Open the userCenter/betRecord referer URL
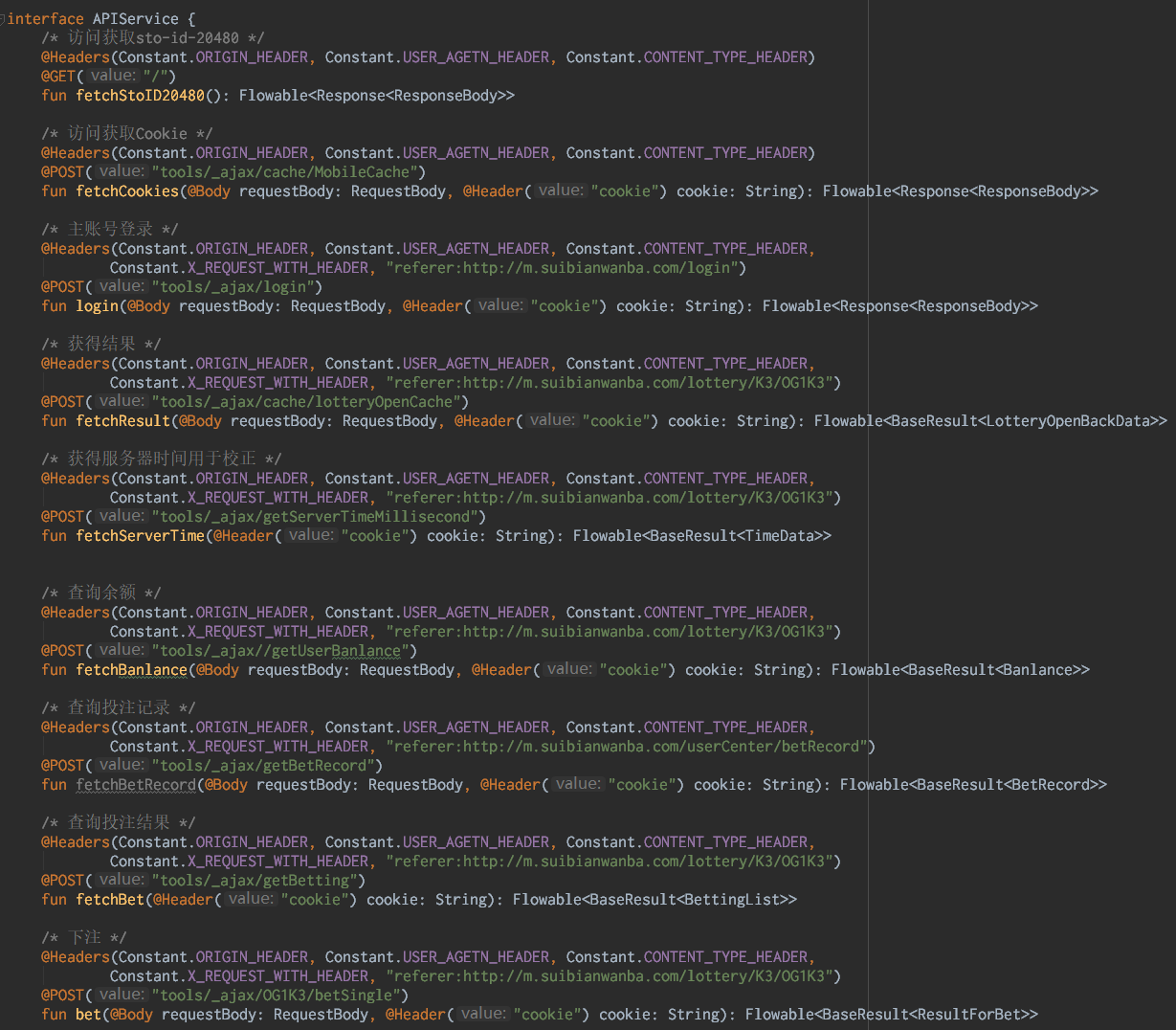The height and width of the screenshot is (1030, 1176). 630,747
